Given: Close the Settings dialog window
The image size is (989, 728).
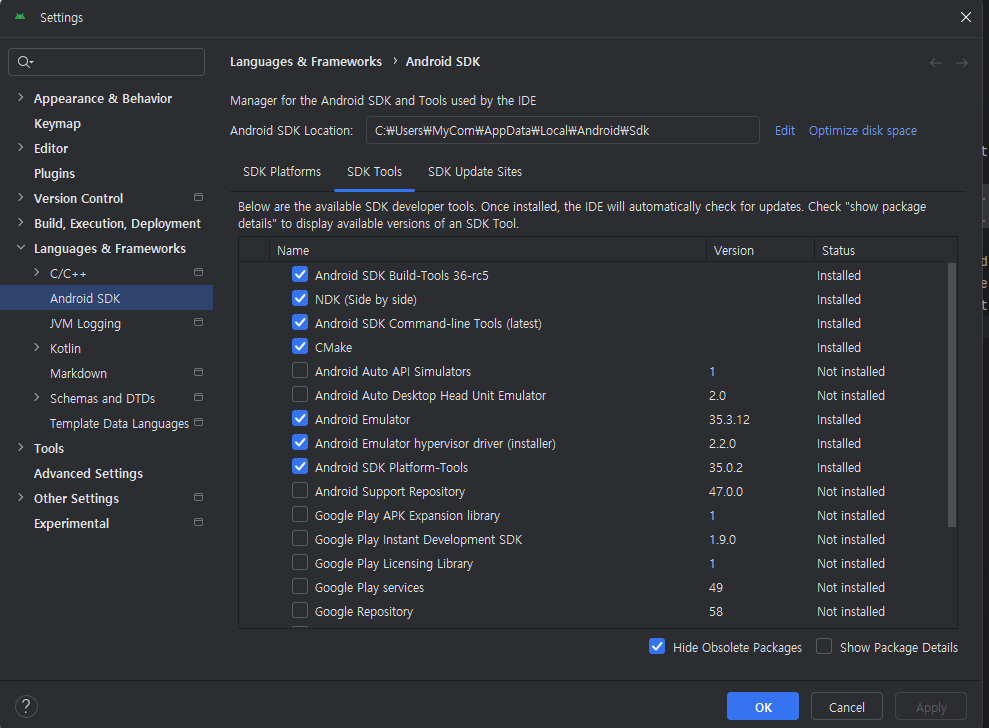Looking at the screenshot, I should 966,17.
